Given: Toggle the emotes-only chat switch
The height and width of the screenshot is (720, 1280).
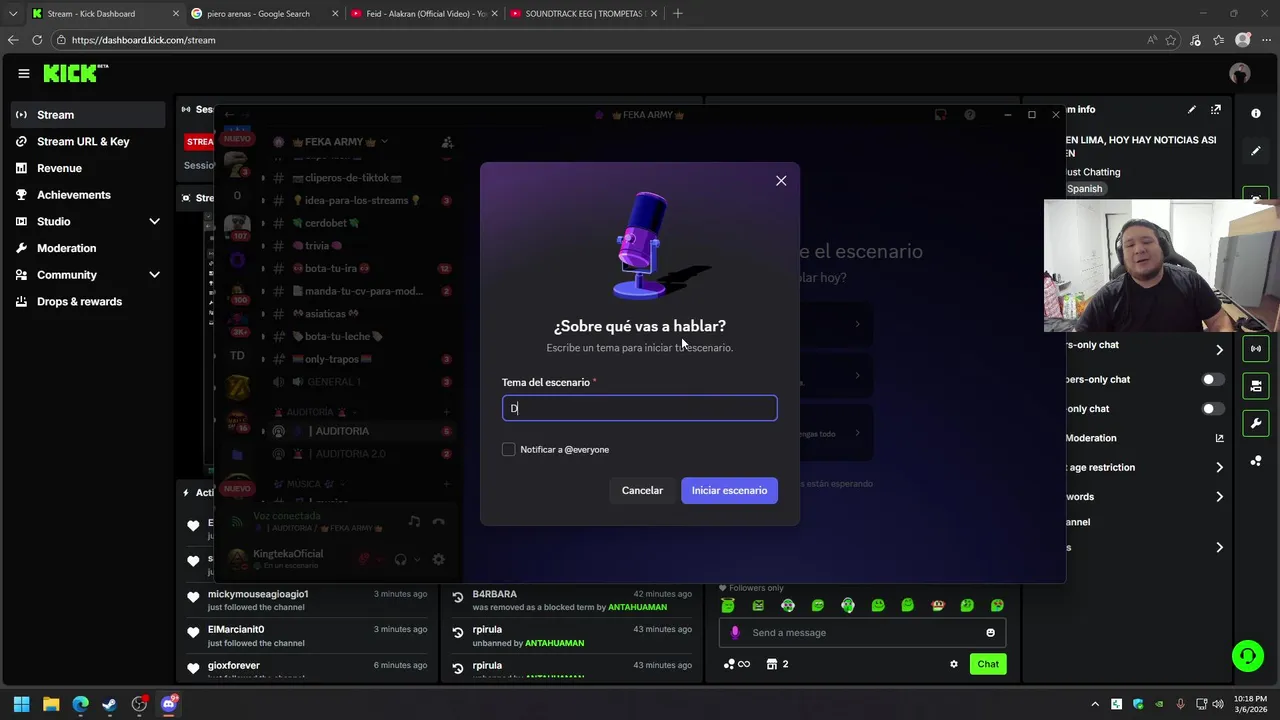Looking at the screenshot, I should coord(1212,409).
